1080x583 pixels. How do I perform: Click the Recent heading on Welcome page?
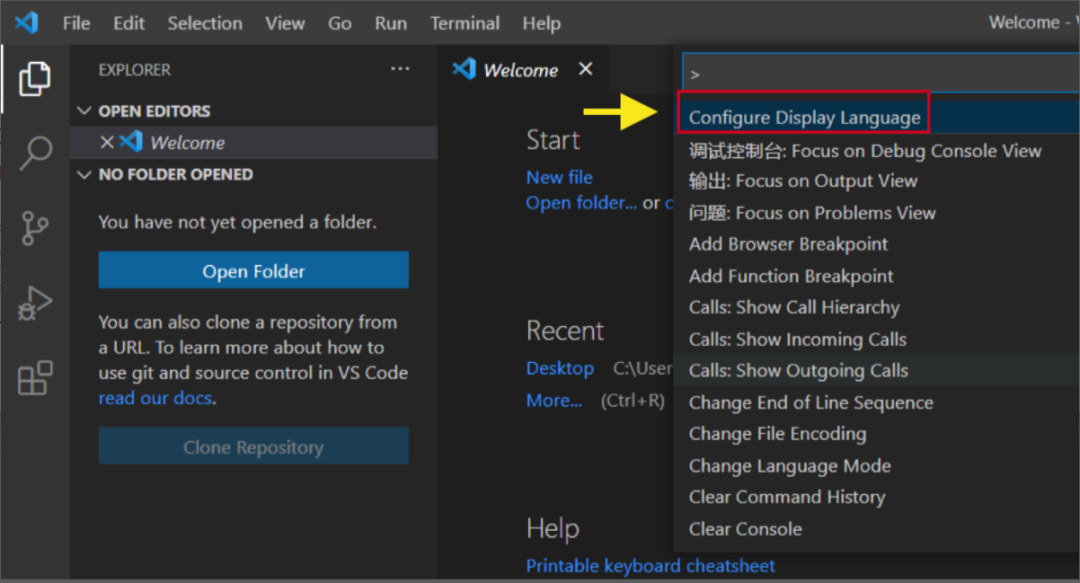(565, 331)
